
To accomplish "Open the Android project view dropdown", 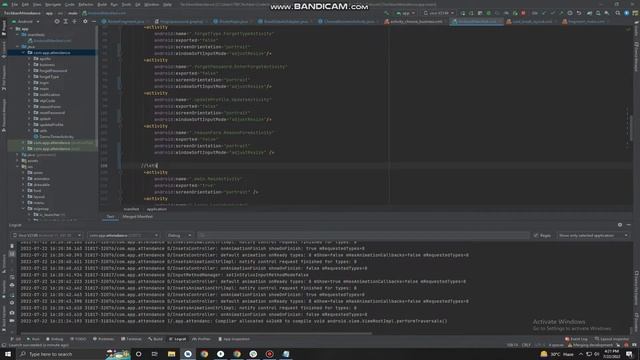I will (25, 21).
